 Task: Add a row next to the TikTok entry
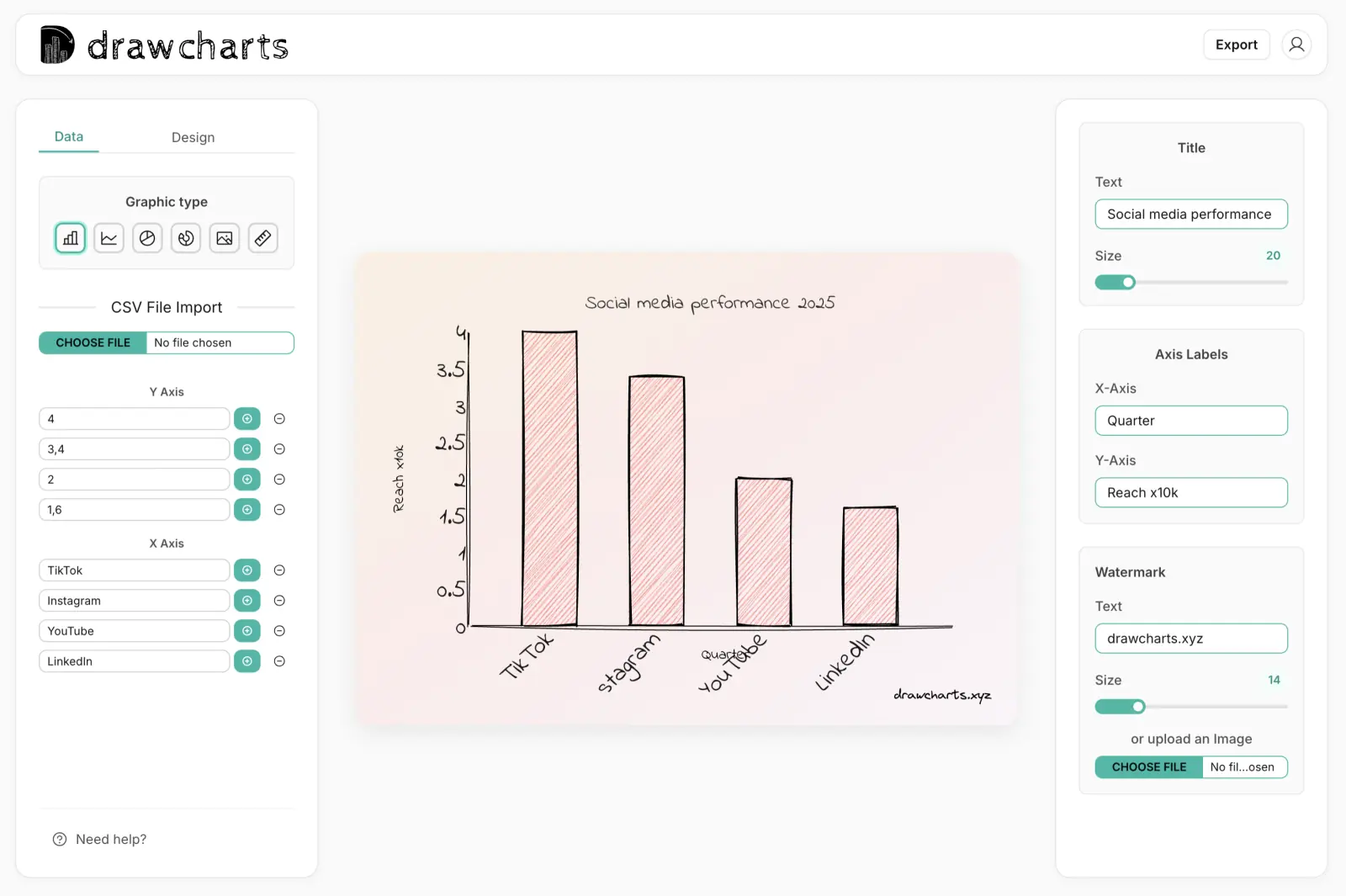[x=246, y=570]
